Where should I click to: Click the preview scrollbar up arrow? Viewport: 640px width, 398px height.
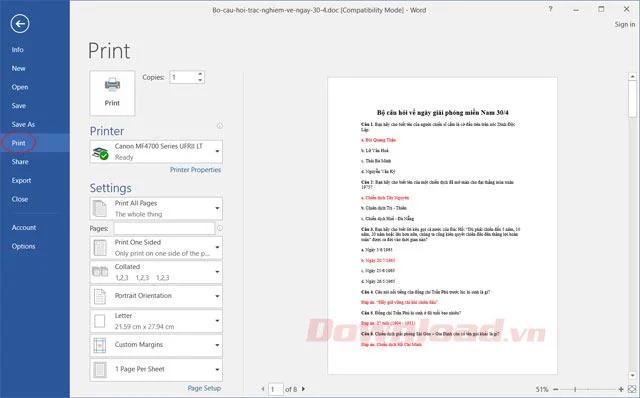632,76
